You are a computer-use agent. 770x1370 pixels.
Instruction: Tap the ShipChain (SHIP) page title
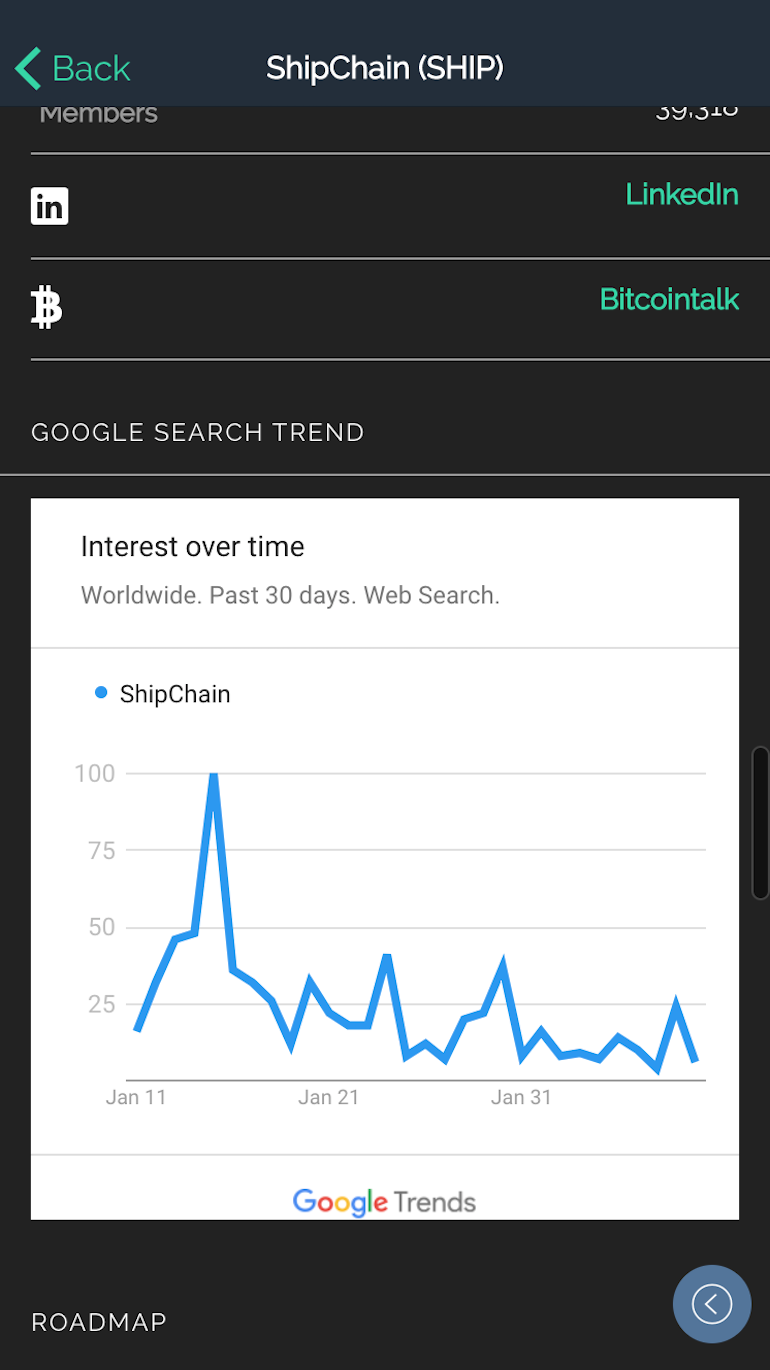point(385,68)
